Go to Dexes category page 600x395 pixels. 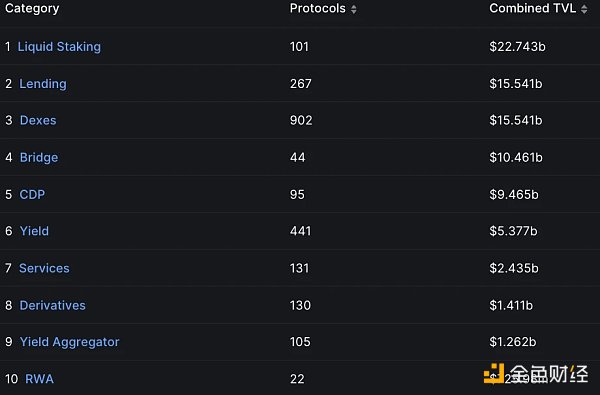coord(38,121)
